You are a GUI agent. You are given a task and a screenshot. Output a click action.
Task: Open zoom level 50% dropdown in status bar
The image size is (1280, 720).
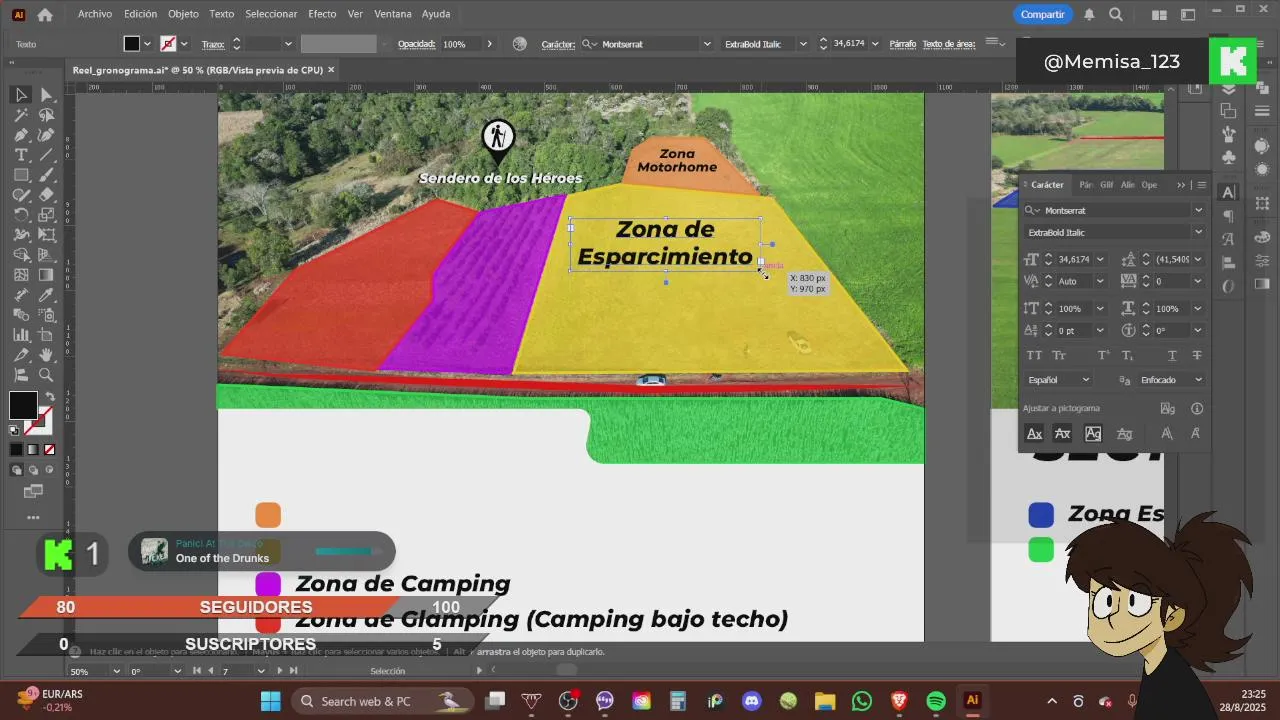pyautogui.click(x=116, y=671)
